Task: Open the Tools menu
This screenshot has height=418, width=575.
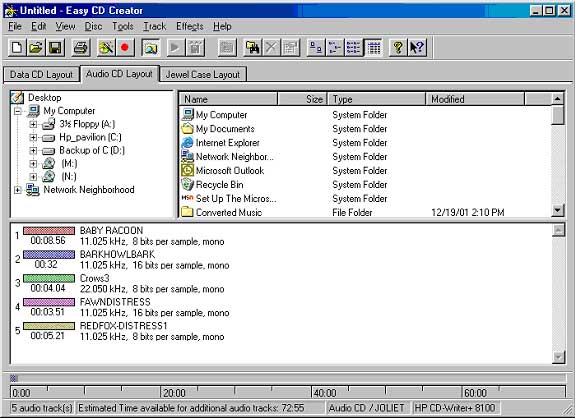Action: pos(122,26)
